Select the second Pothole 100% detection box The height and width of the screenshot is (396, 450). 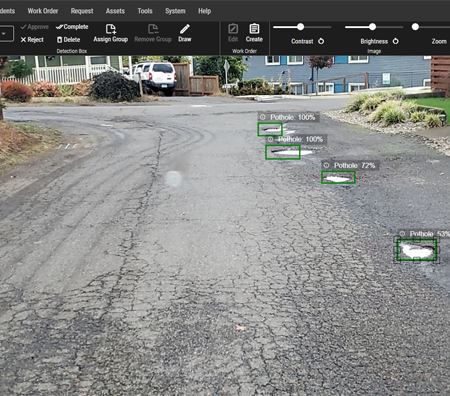tap(283, 152)
